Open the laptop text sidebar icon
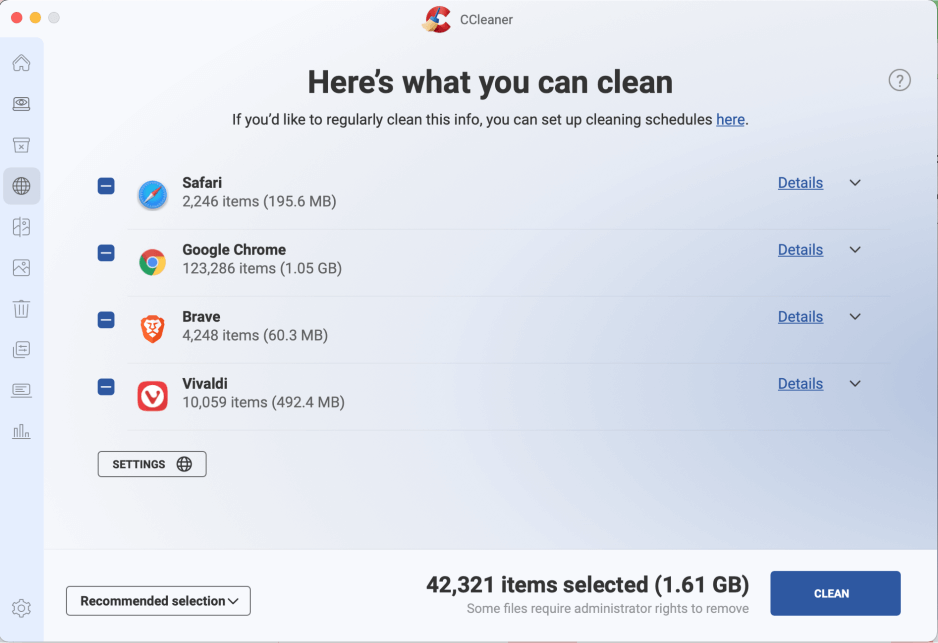The width and height of the screenshot is (938, 643). [22, 391]
